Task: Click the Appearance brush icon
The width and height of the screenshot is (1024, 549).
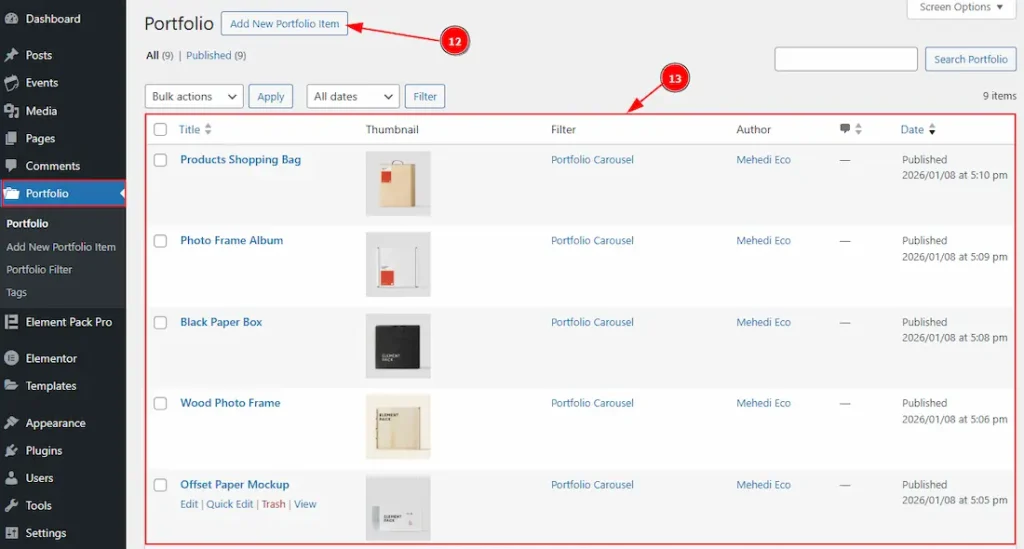Action: pos(11,423)
